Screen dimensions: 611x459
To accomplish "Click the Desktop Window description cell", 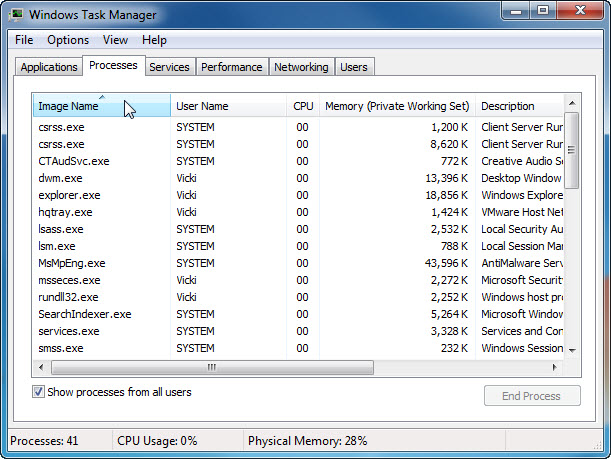I will tap(521, 178).
